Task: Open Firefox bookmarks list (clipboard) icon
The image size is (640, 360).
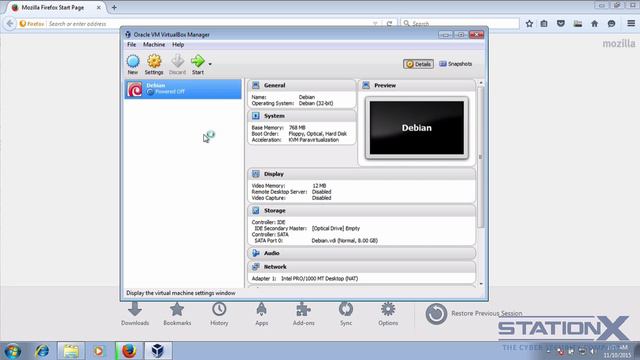Action: [544, 24]
